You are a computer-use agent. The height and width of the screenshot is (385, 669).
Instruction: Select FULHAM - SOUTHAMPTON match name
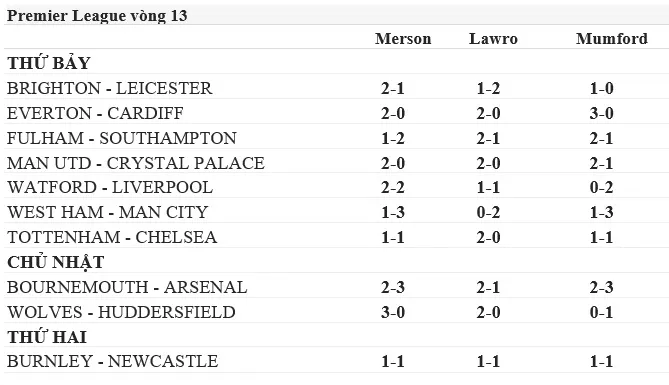(x=122, y=138)
